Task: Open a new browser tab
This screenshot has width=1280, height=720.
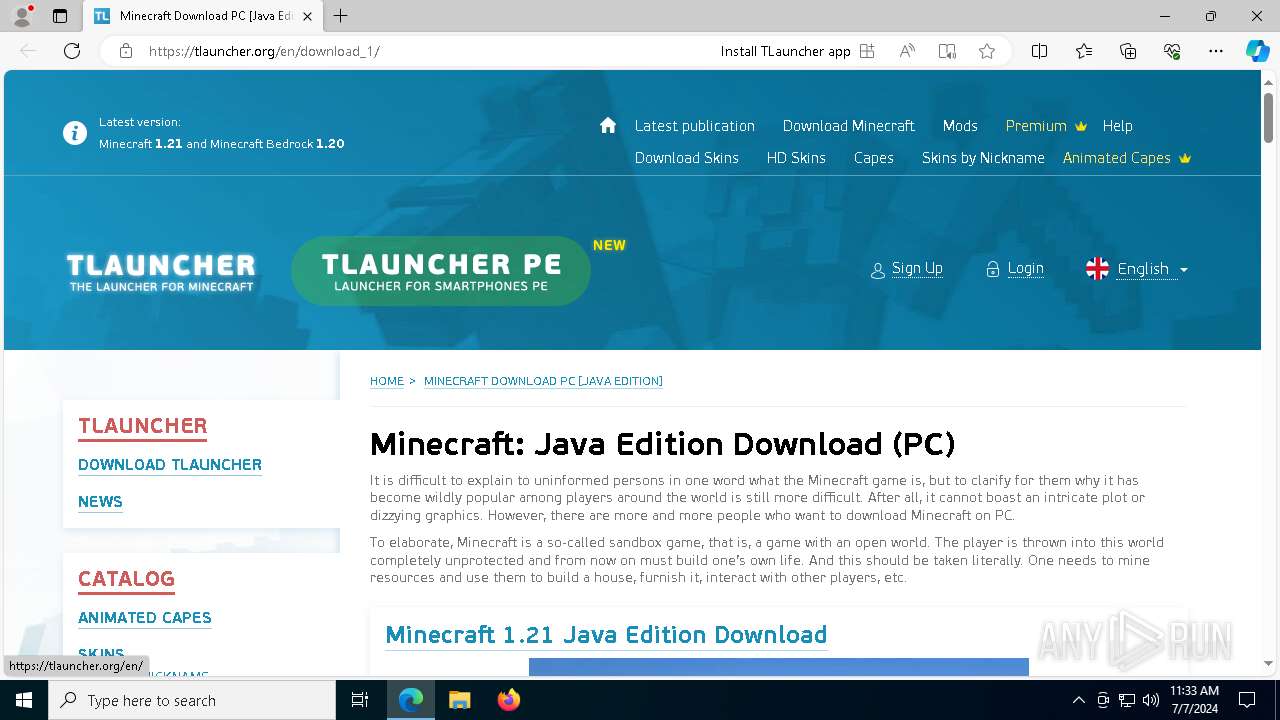Action: tap(341, 16)
